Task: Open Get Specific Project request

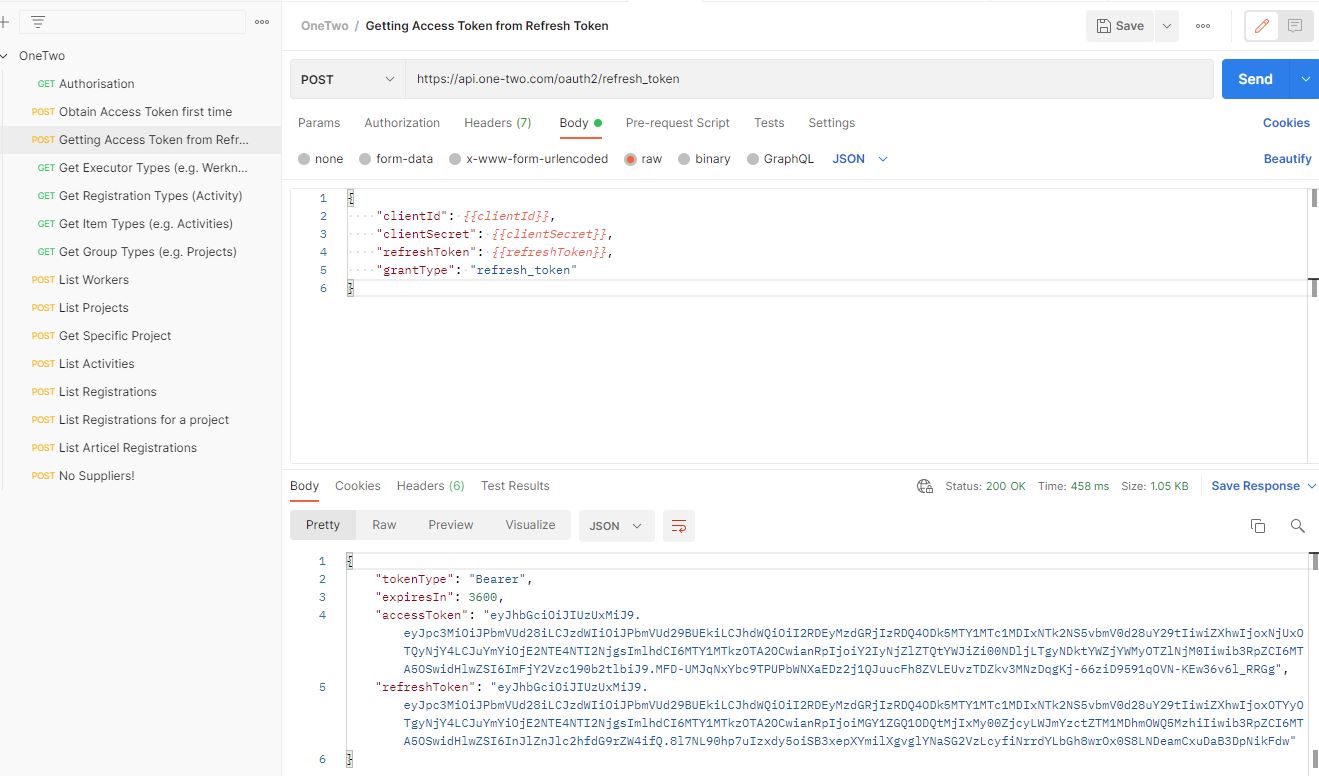Action: [115, 336]
